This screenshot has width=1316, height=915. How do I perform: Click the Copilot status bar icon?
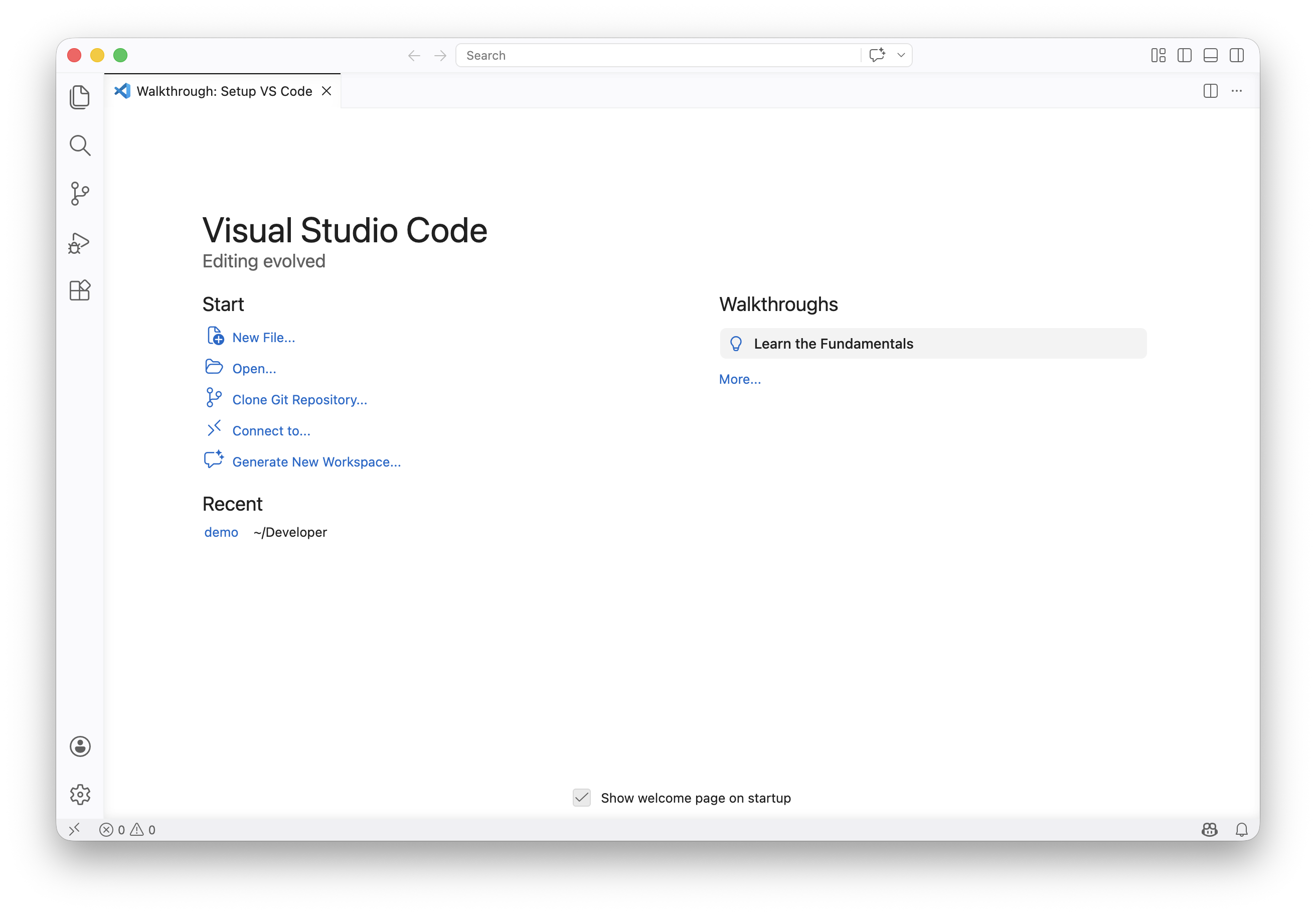(1209, 830)
